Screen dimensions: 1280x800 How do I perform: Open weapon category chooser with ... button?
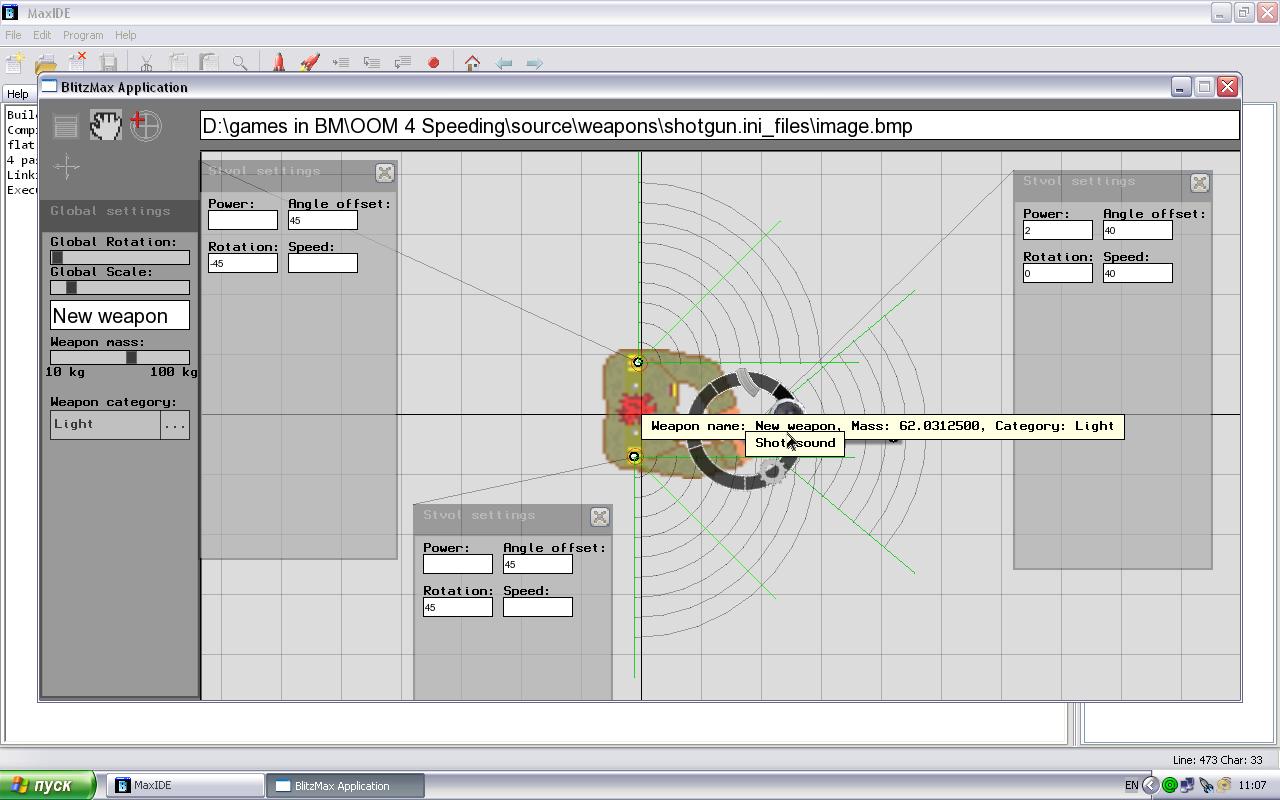click(174, 425)
